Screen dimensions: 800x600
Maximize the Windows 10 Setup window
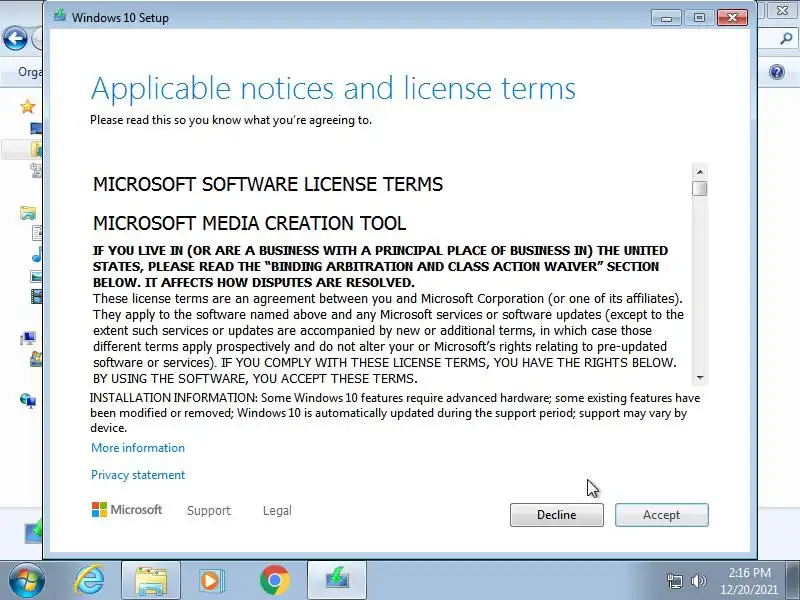tap(698, 18)
